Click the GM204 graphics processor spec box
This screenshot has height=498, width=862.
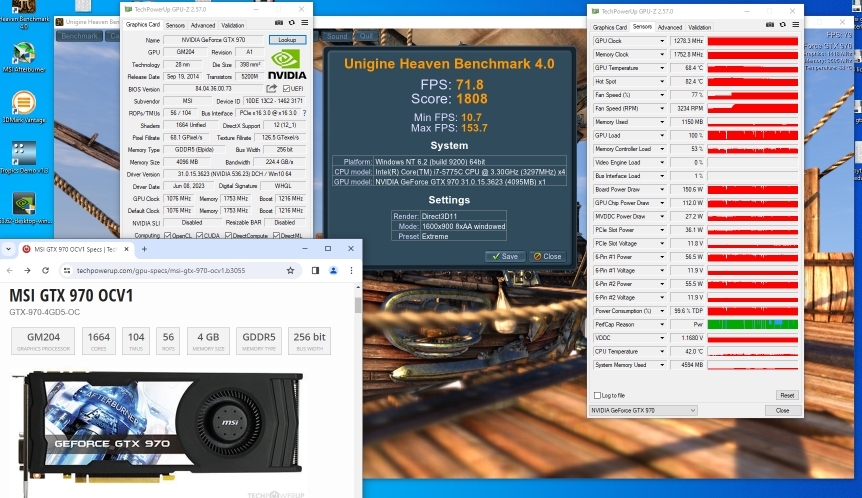click(x=43, y=341)
